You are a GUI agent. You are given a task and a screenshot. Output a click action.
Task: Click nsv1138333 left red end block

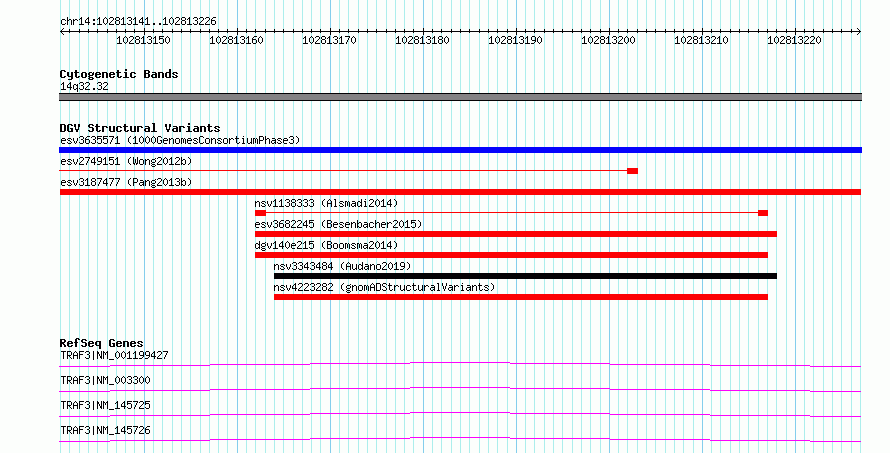(261, 213)
